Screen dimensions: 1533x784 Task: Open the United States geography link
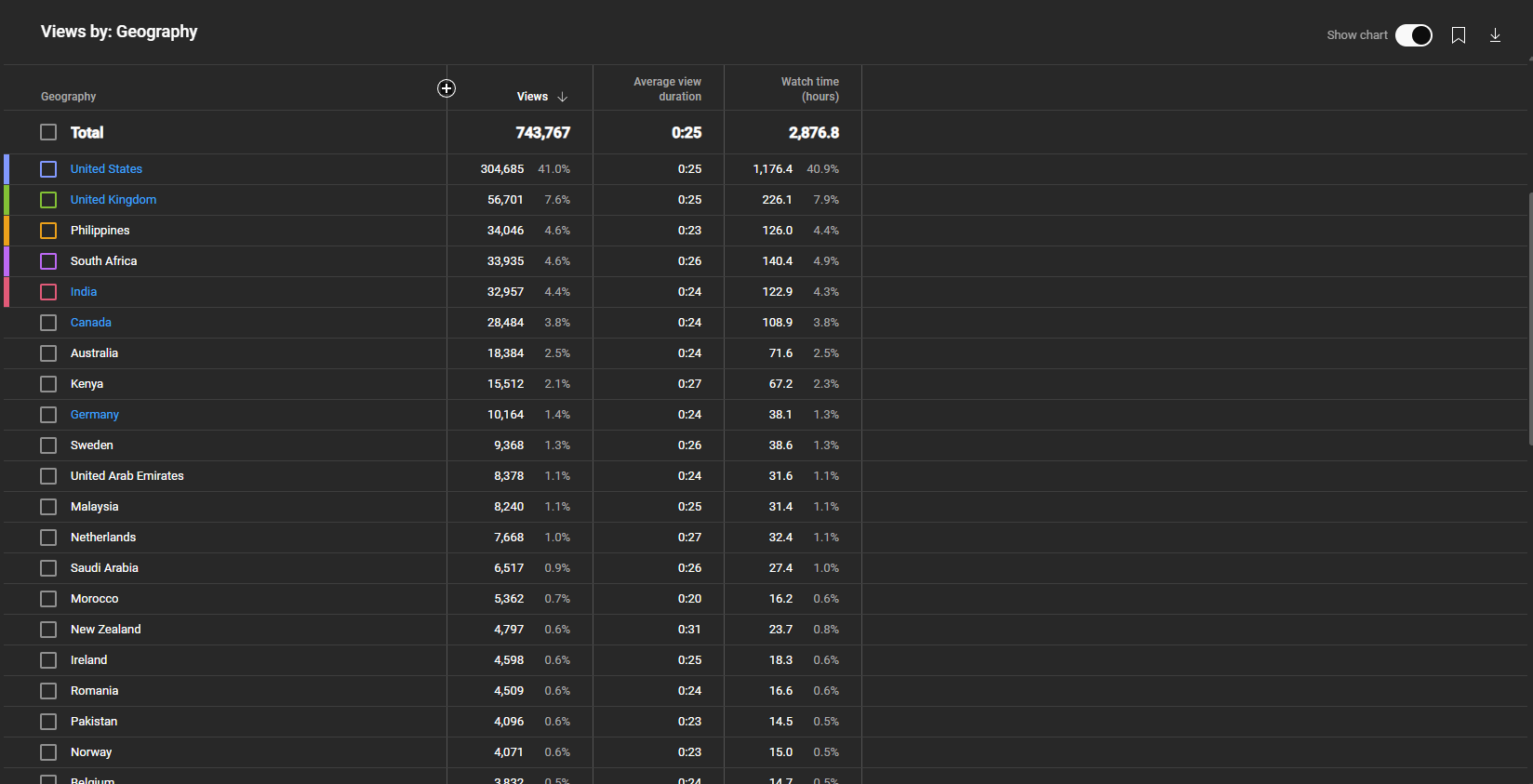[106, 169]
